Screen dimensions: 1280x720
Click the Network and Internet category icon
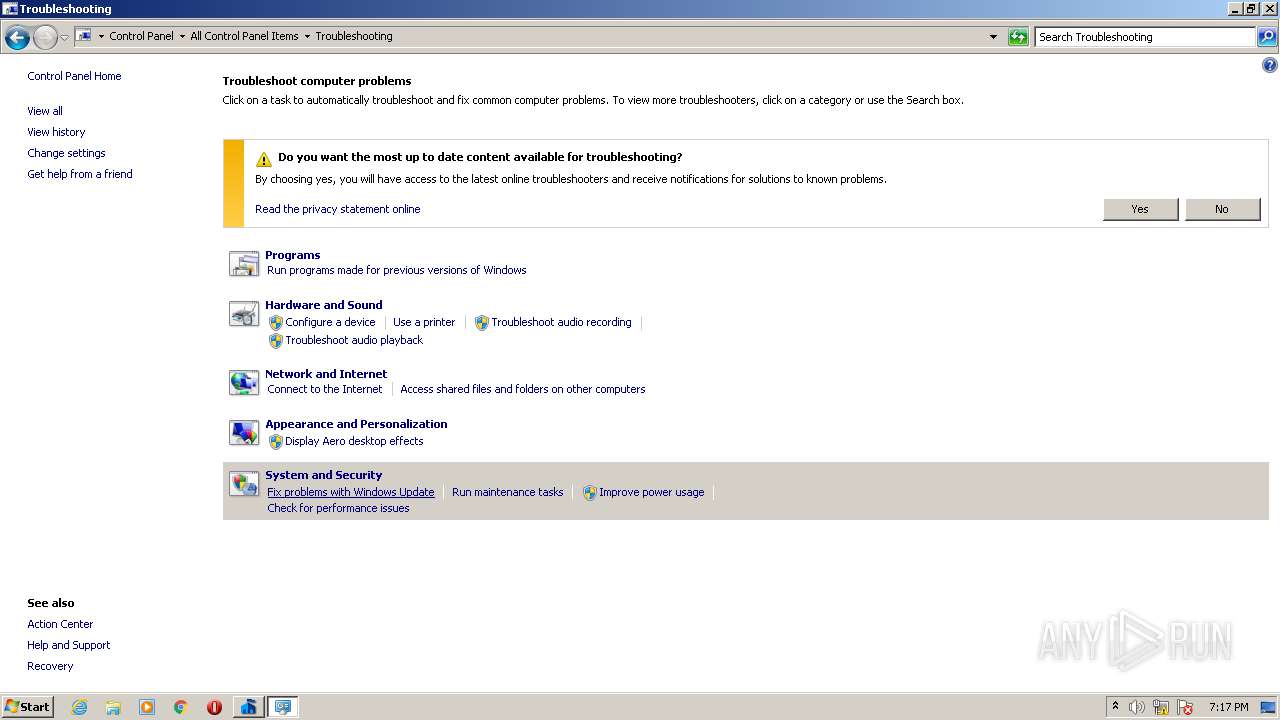coord(244,382)
